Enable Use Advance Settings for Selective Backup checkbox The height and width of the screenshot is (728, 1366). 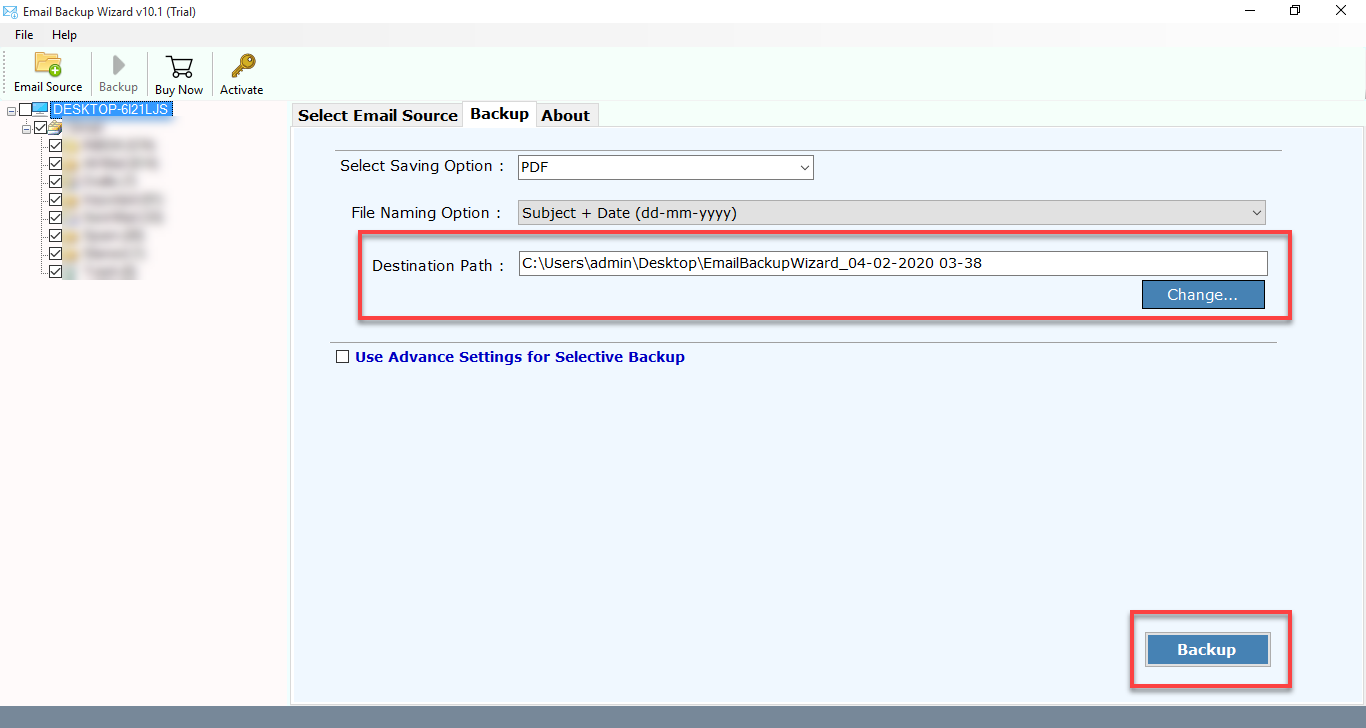coord(343,356)
